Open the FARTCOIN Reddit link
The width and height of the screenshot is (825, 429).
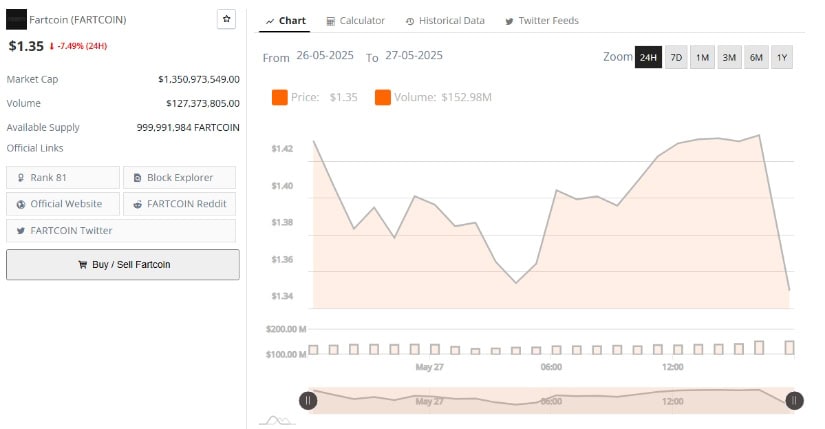[x=179, y=204]
